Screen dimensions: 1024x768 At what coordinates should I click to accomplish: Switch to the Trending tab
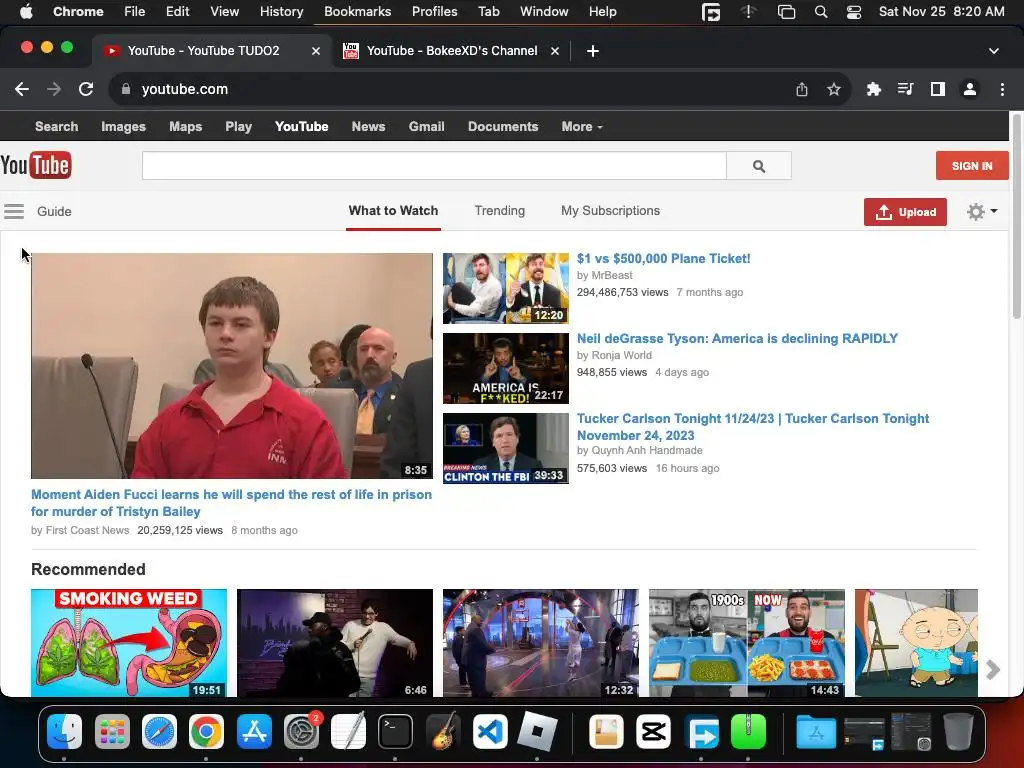point(500,211)
